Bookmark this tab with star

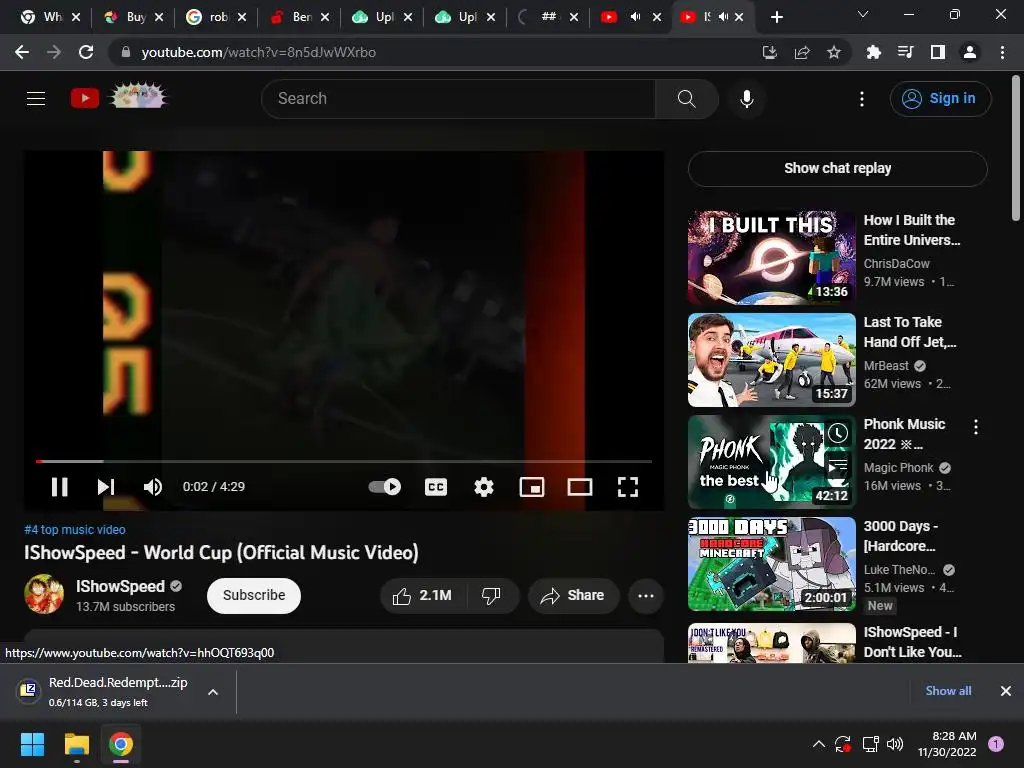(834, 52)
